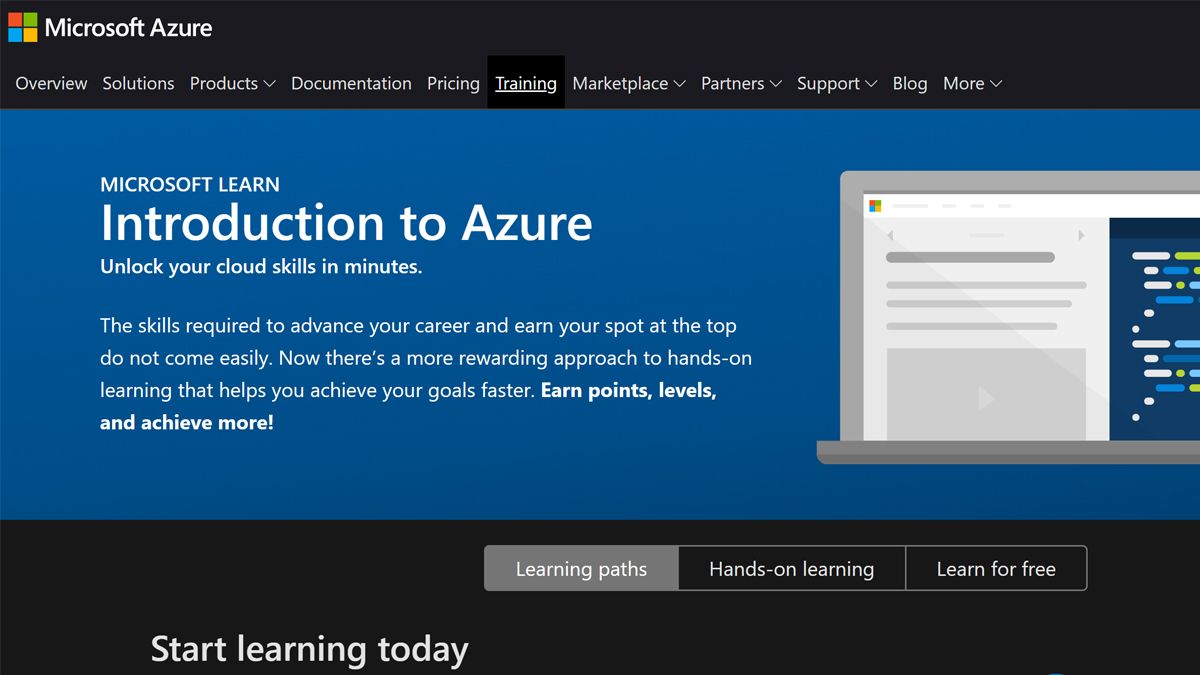
Task: Click the Start learning today heading
Action: (309, 649)
